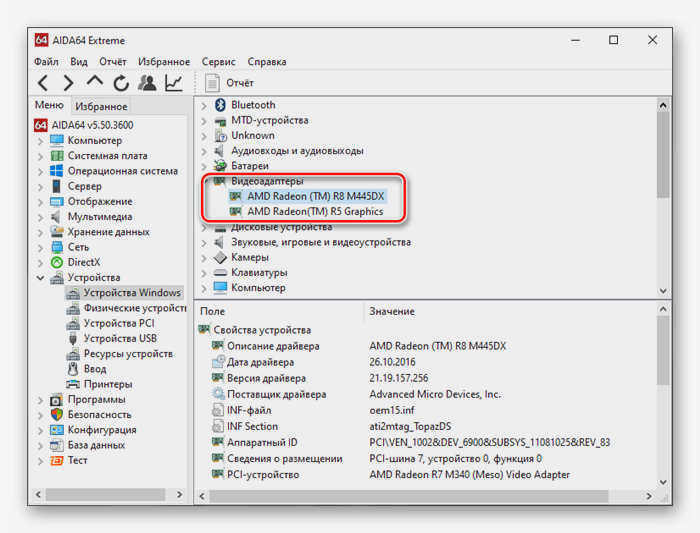Go back with the left arrow toolbar icon
700x533 pixels.
coord(43,83)
